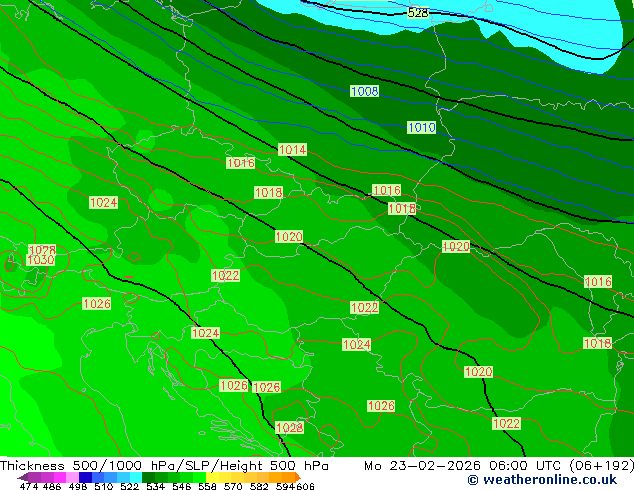Click the 510 legend value
This screenshot has width=634, height=490.
click(104, 486)
